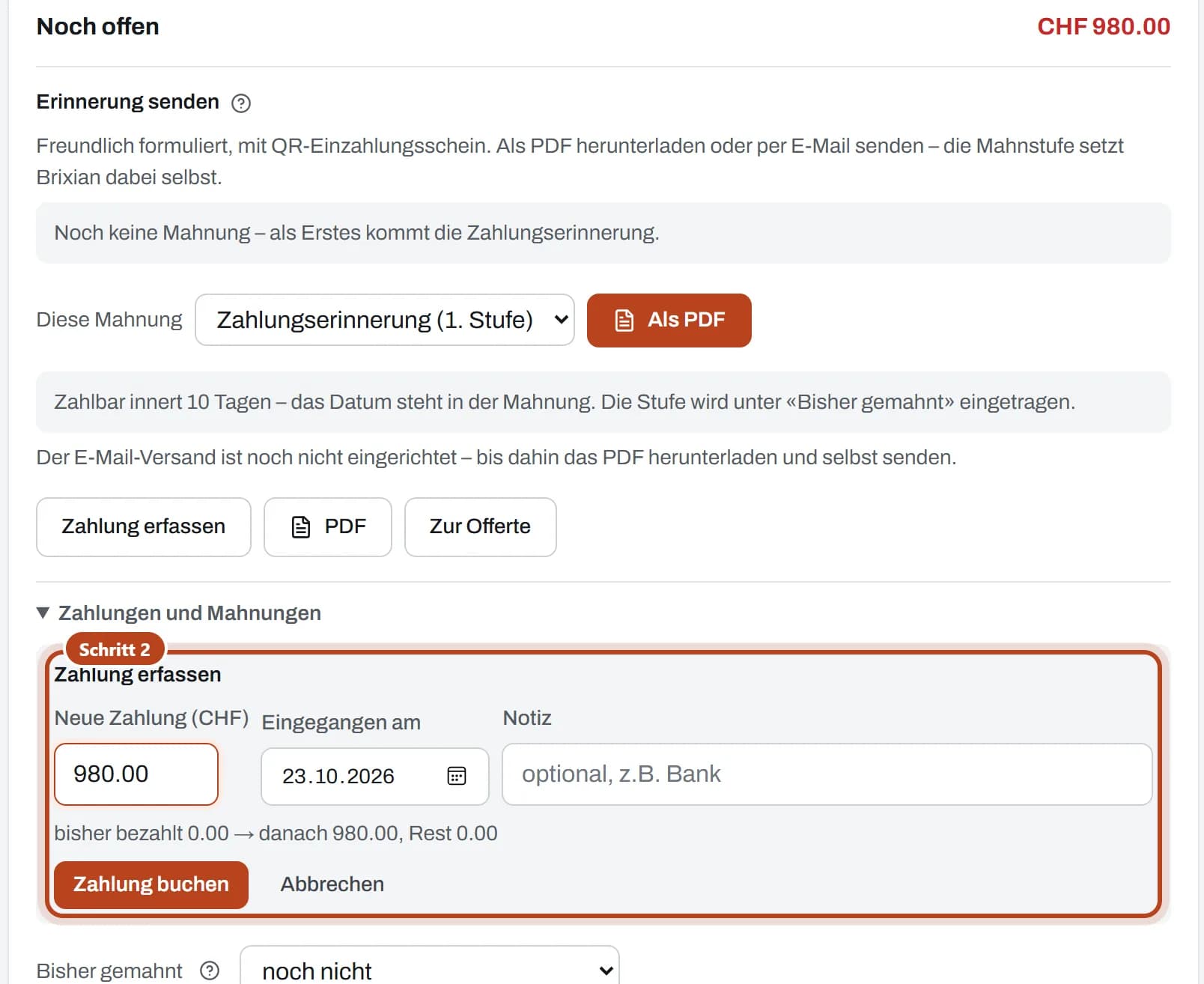Screen dimensions: 1204x984
Task: Select the 'Der E-Mail-Versand ist noch nicht eingerichtet' text
Action: 496,458
